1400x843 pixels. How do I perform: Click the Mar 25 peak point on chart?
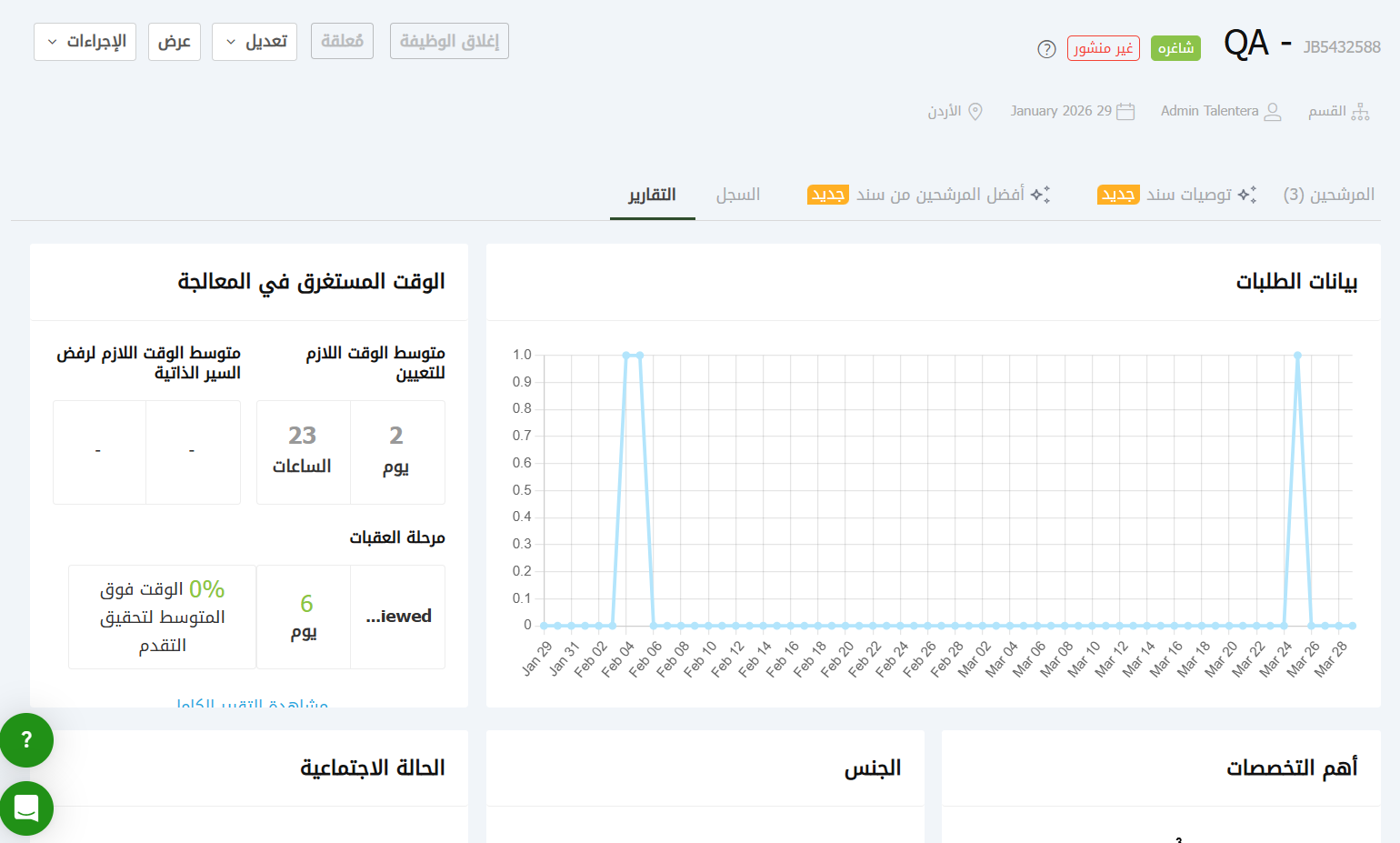(x=1297, y=356)
